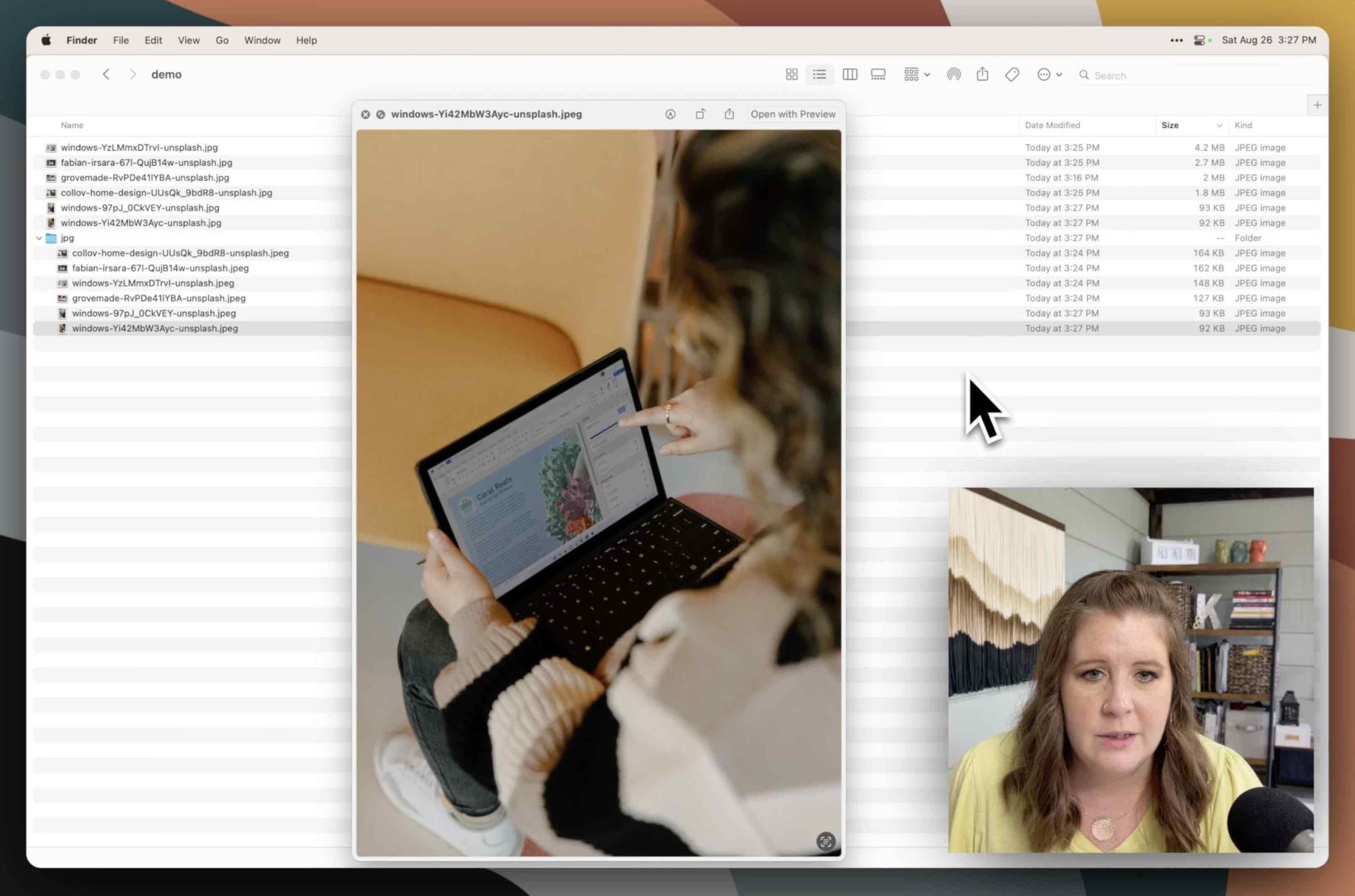Select the jpg folder row
The height and width of the screenshot is (896, 1355).
pyautogui.click(x=677, y=238)
